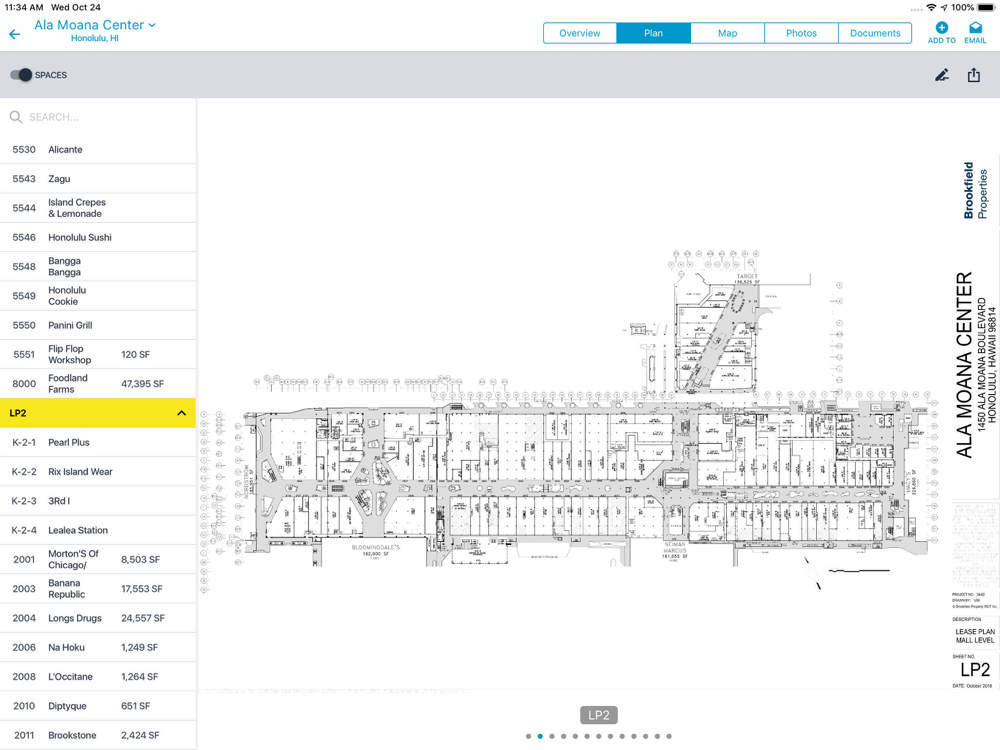This screenshot has width=1000, height=750.
Task: Choose the Diptyque row
Action: [98, 707]
